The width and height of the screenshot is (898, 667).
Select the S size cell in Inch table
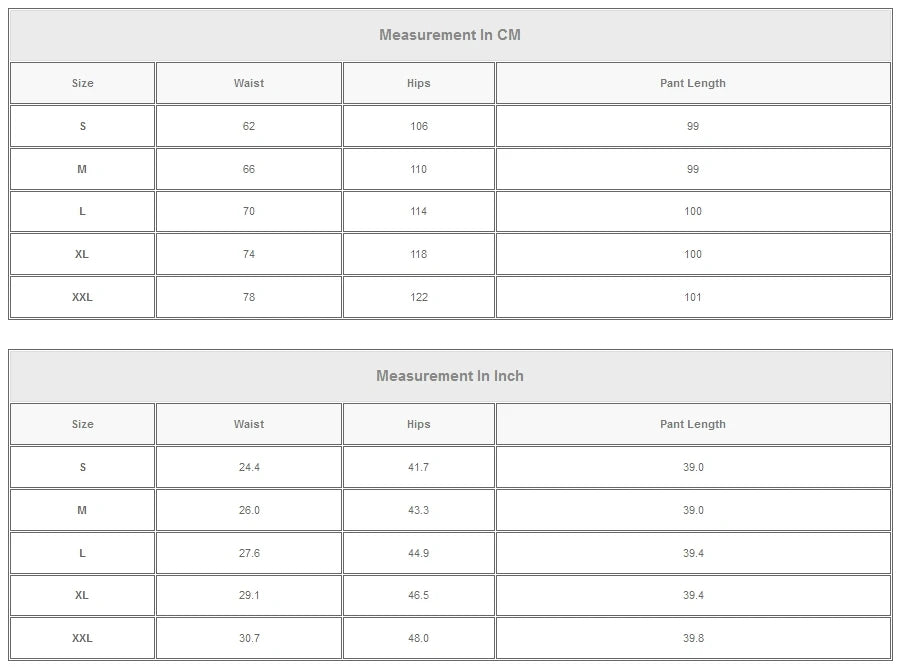[x=83, y=467]
